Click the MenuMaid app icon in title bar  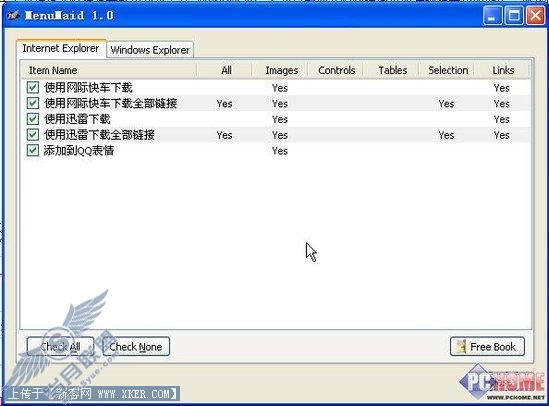(13, 15)
